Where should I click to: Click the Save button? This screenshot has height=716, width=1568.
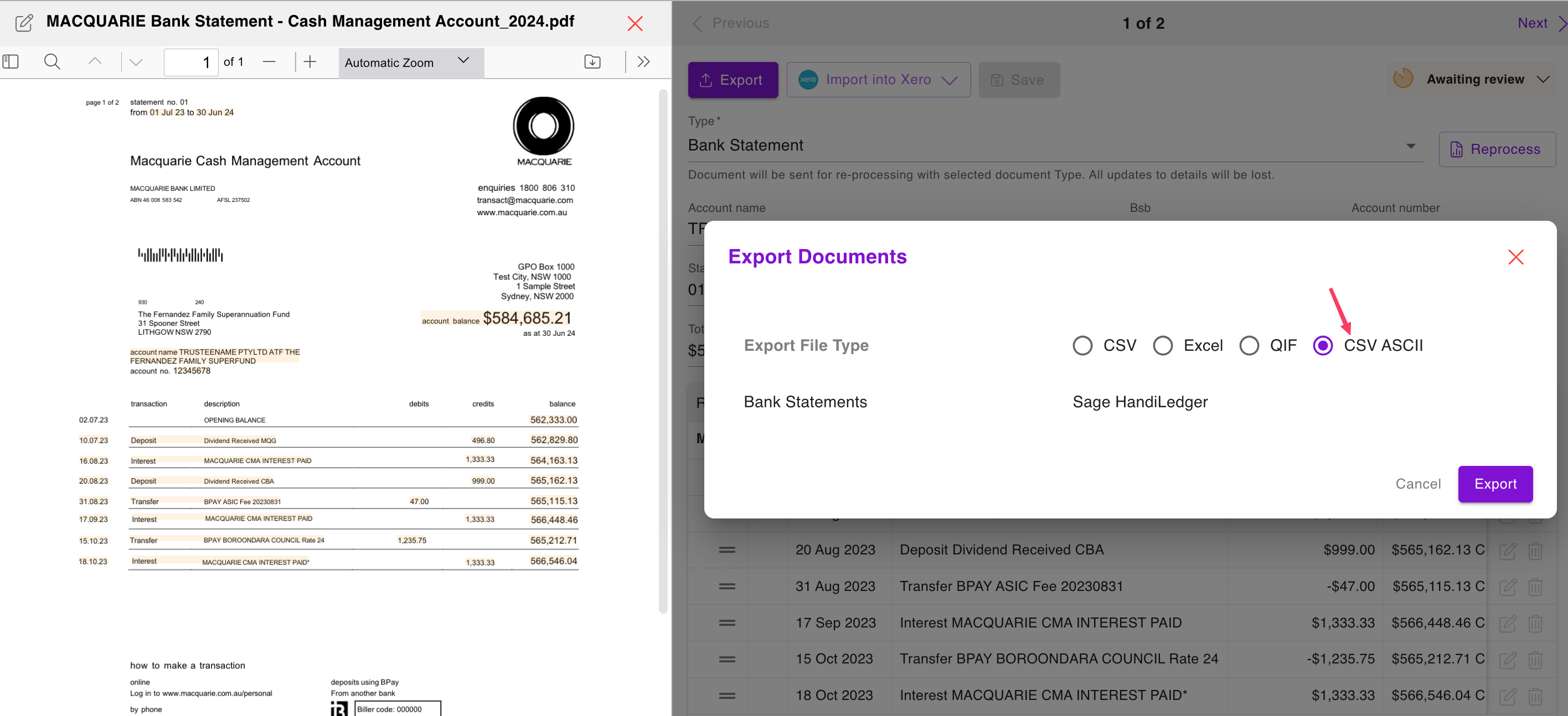(1019, 80)
